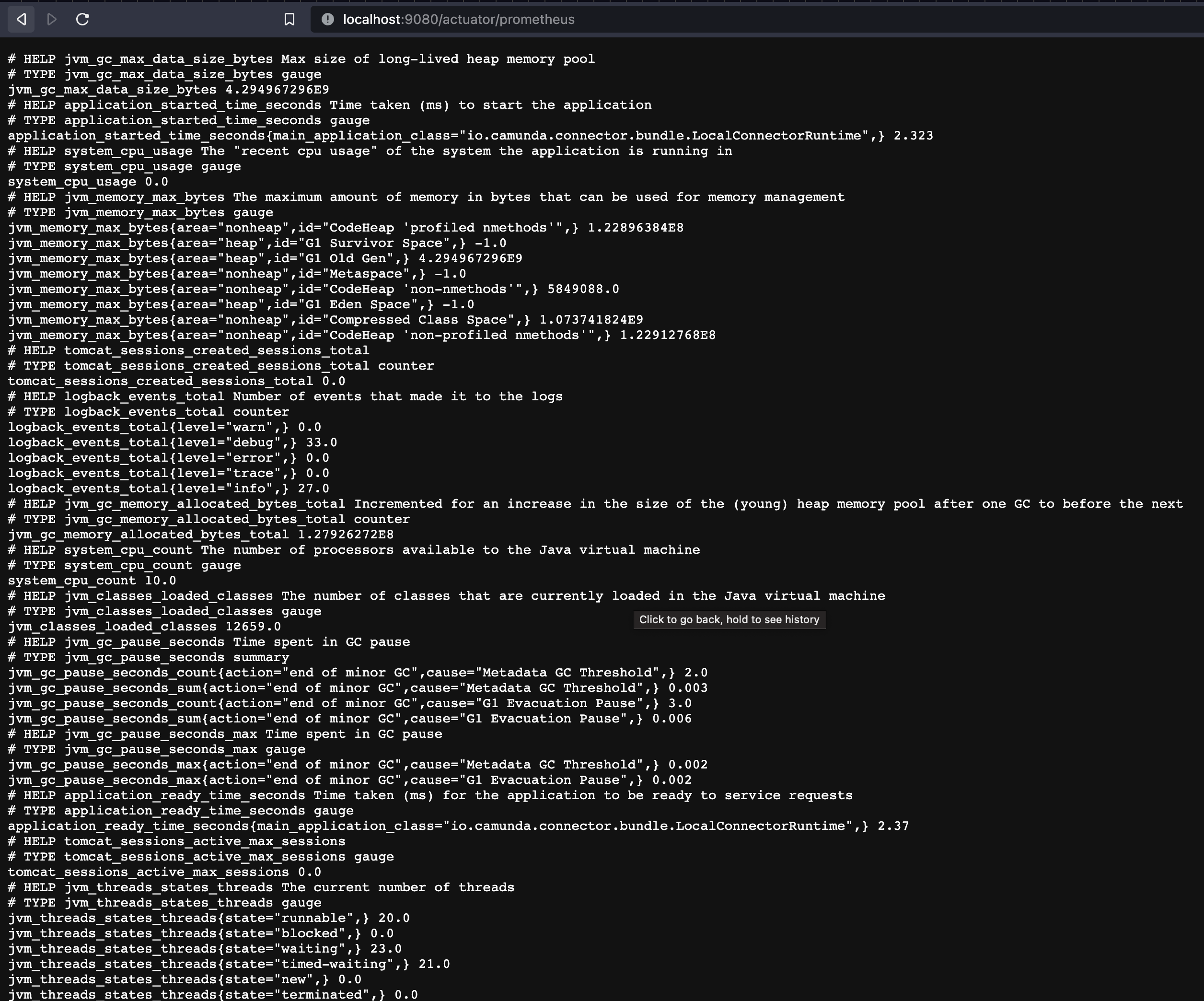1204x1001 pixels.
Task: Select the jvm_threads_states_threads runnable line
Action: [x=209, y=918]
